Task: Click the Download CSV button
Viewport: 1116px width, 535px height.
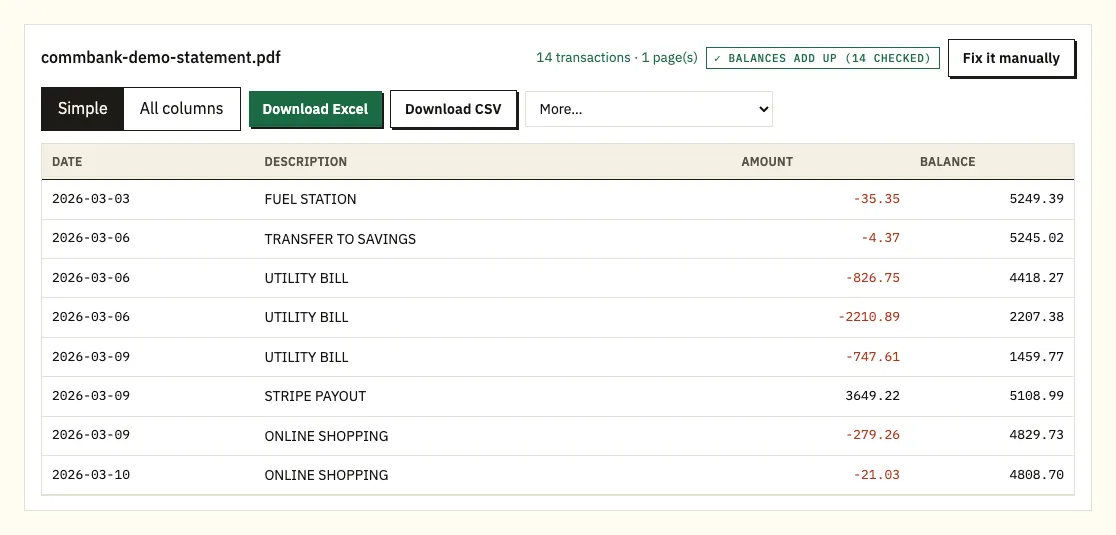Action: tap(453, 109)
